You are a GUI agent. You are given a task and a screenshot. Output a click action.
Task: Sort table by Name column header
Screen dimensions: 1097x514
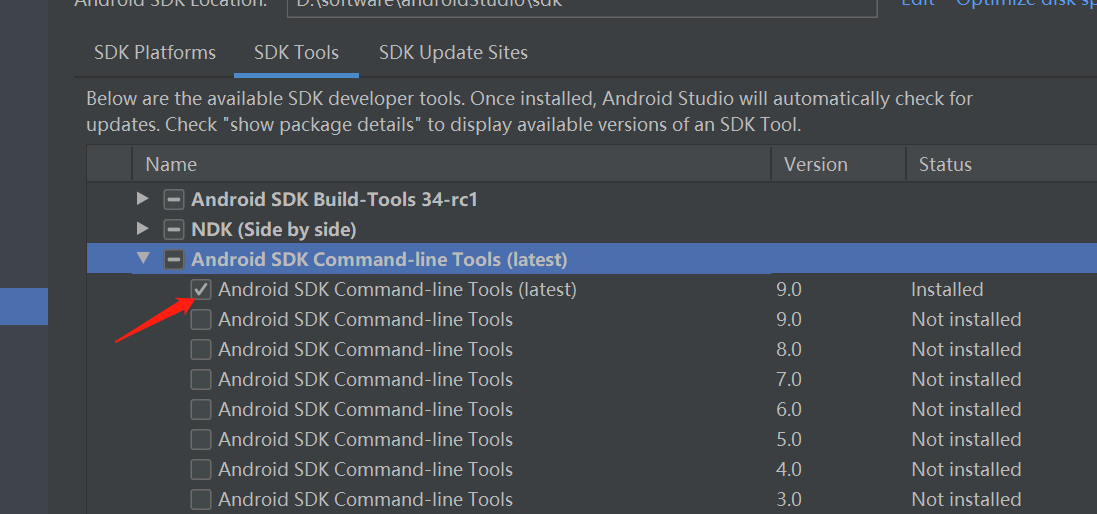point(171,165)
